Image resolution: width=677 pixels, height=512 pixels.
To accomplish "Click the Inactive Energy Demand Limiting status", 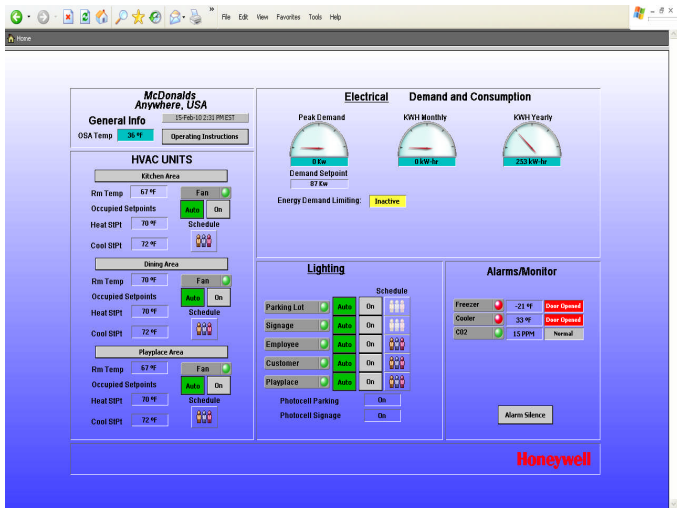I will (x=387, y=201).
